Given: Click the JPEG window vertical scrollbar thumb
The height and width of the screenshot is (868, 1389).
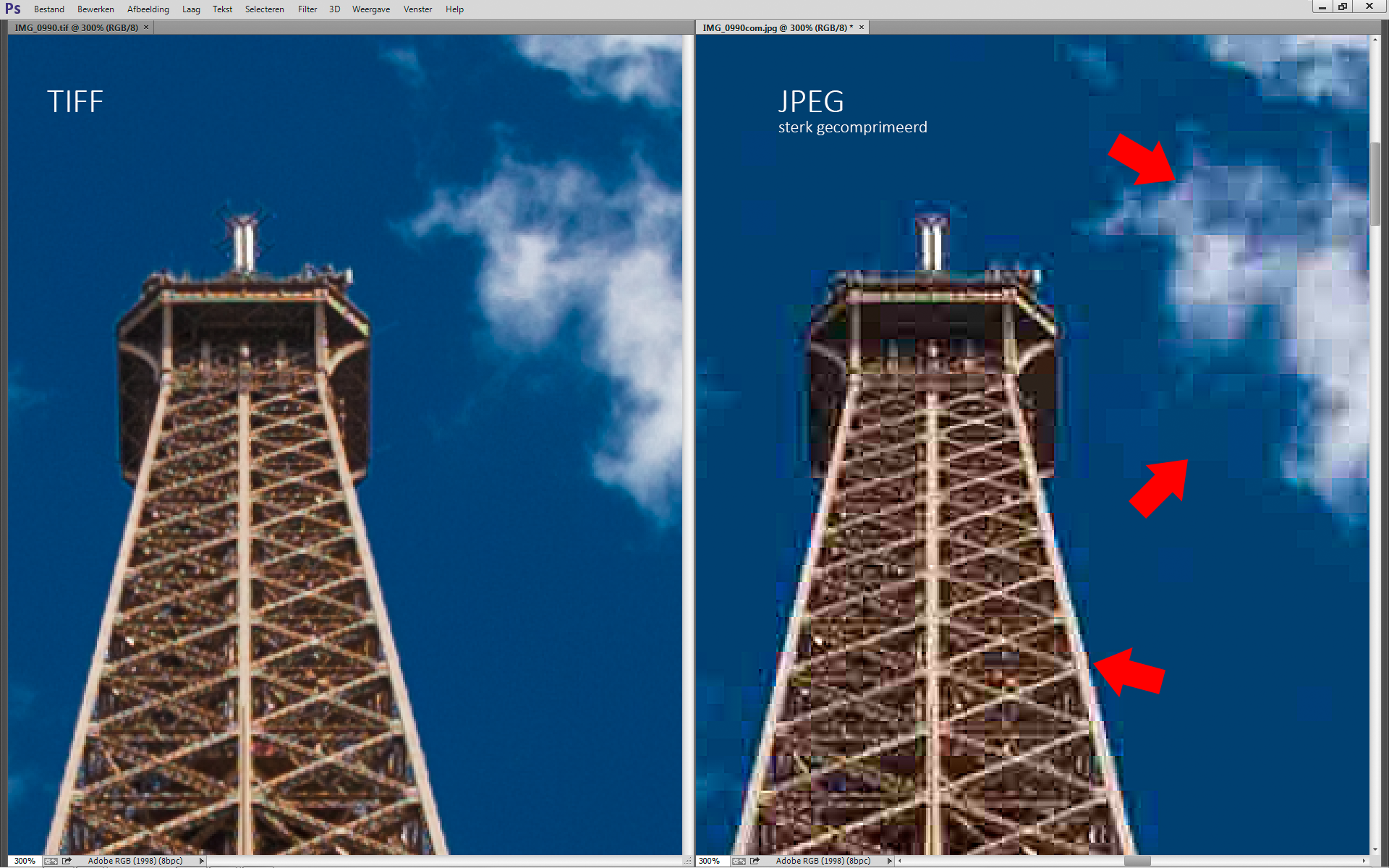Looking at the screenshot, I should click(x=1375, y=184).
